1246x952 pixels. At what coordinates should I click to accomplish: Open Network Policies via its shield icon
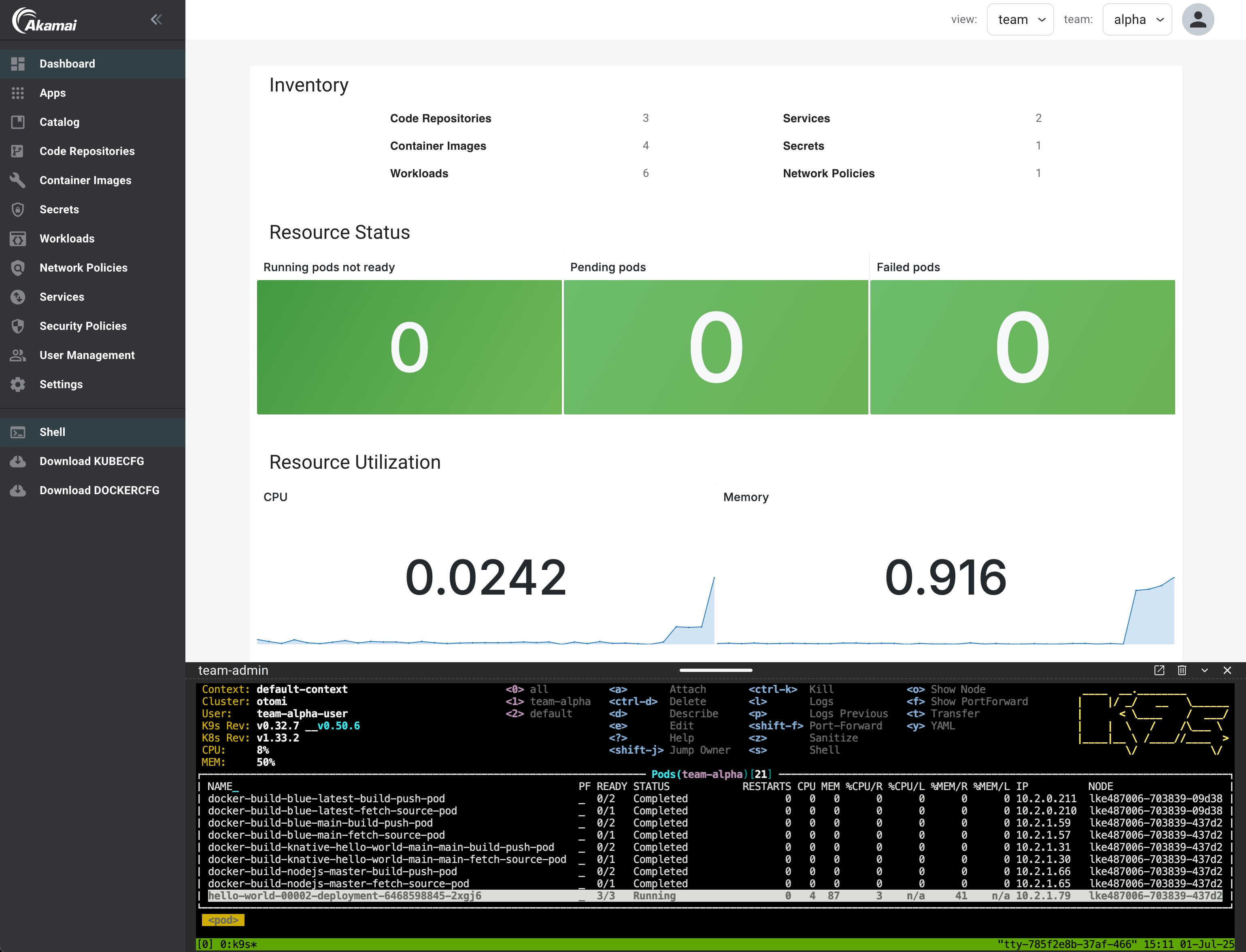pos(17,268)
